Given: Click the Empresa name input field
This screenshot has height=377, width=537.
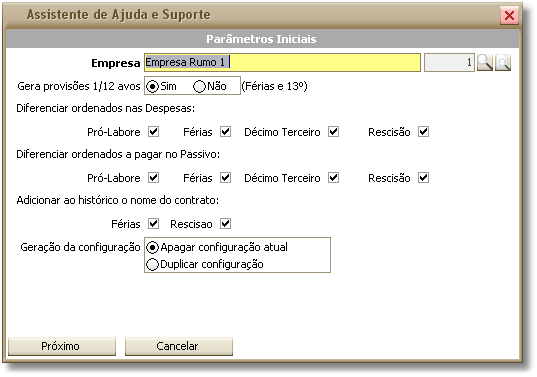Looking at the screenshot, I should (x=282, y=62).
